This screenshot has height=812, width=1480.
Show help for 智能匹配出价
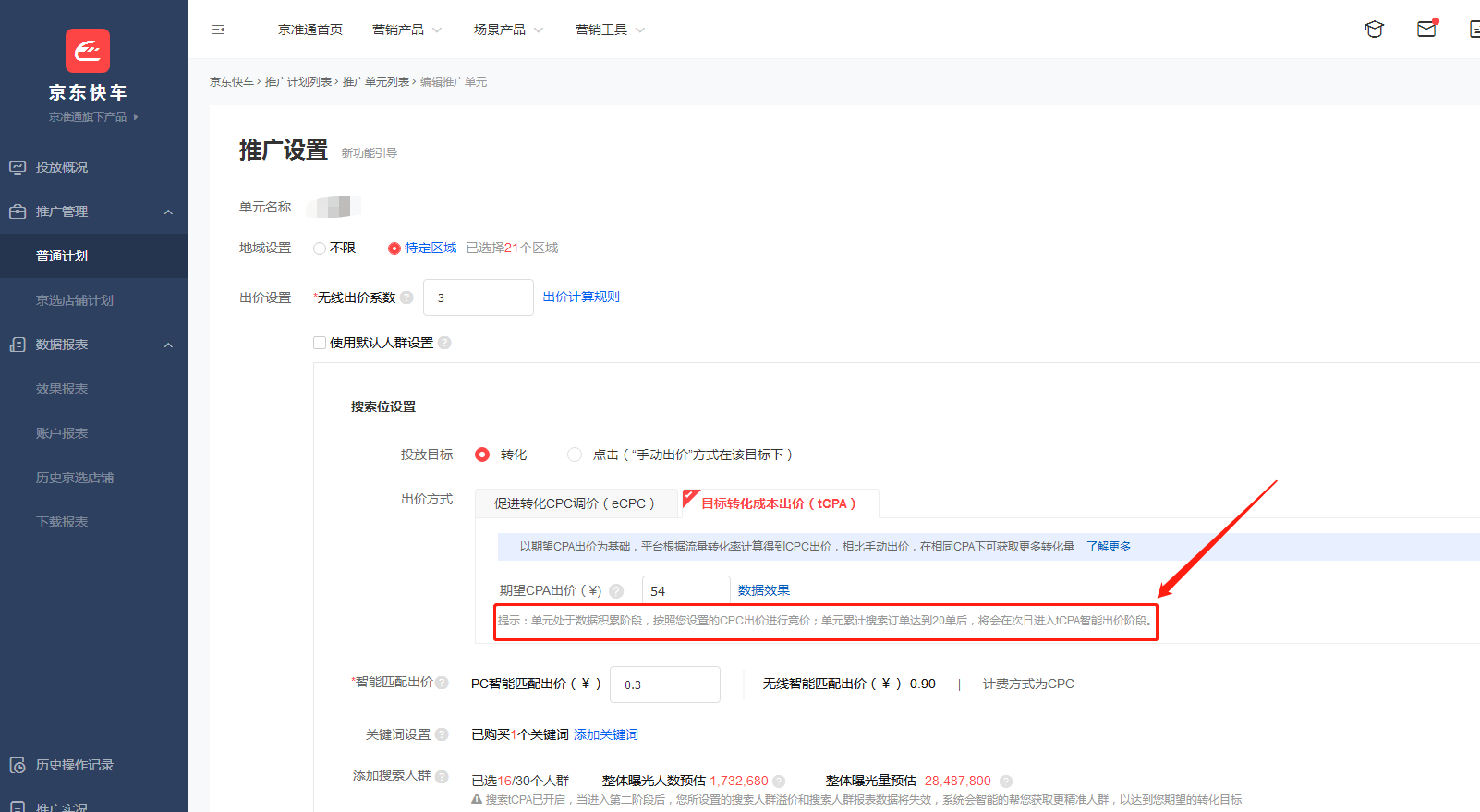click(442, 683)
